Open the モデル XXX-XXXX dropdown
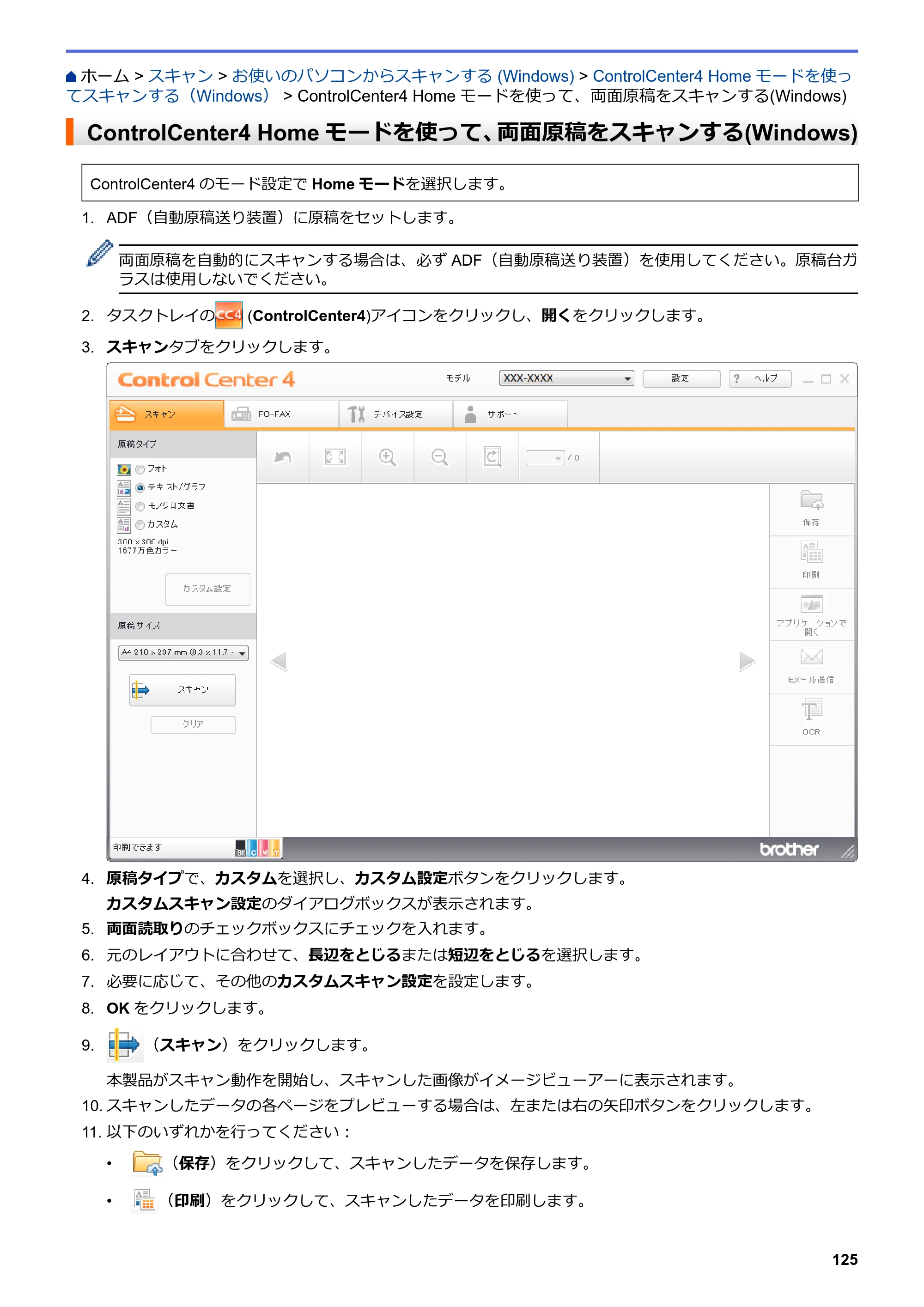Screen dimensions: 924x1307 pyautogui.click(x=566, y=378)
